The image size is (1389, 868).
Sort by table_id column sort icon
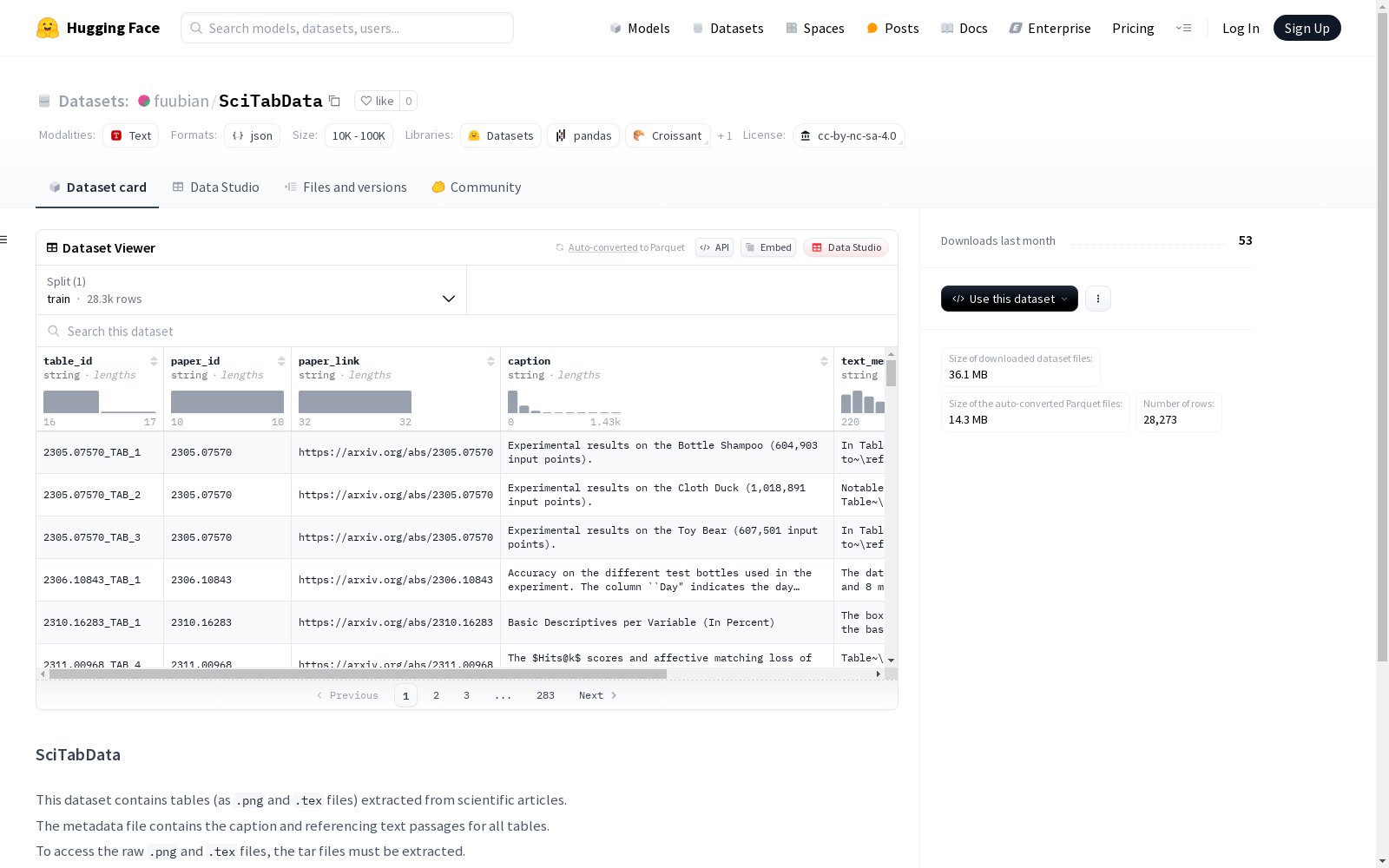(x=154, y=361)
